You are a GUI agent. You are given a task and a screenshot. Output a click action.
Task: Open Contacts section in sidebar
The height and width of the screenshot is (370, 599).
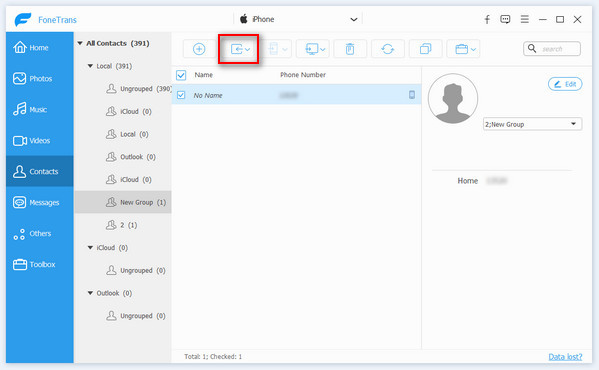(x=39, y=171)
